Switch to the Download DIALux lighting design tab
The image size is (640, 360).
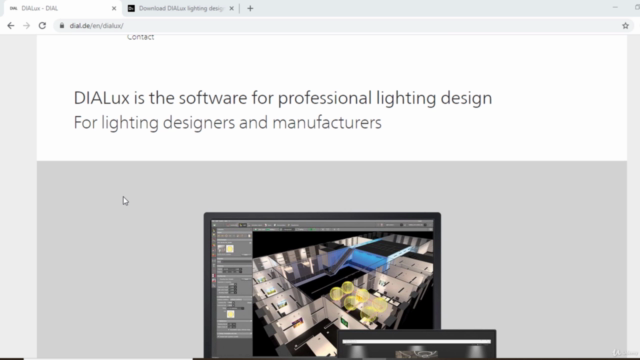(x=180, y=8)
